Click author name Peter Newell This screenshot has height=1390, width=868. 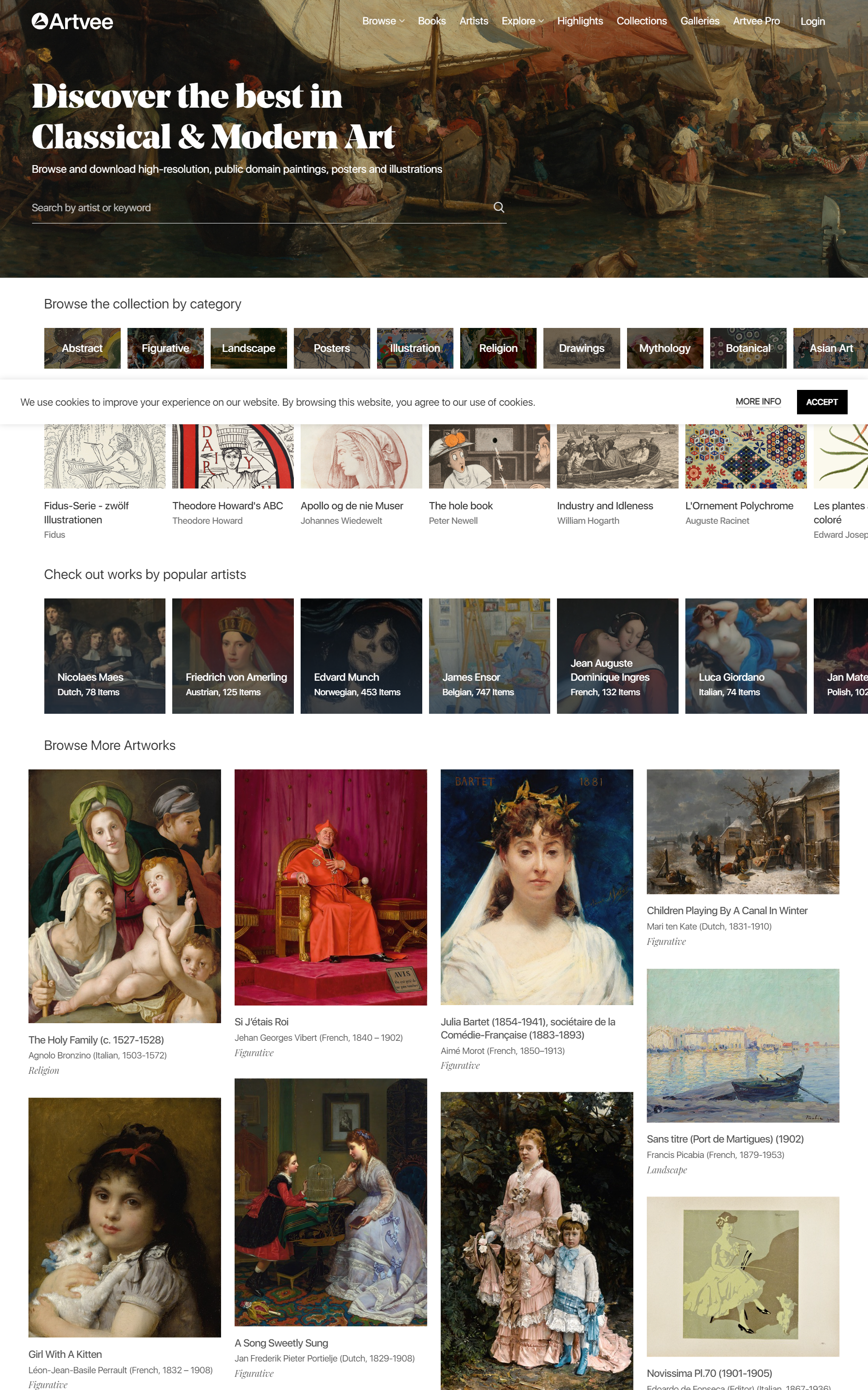(453, 521)
